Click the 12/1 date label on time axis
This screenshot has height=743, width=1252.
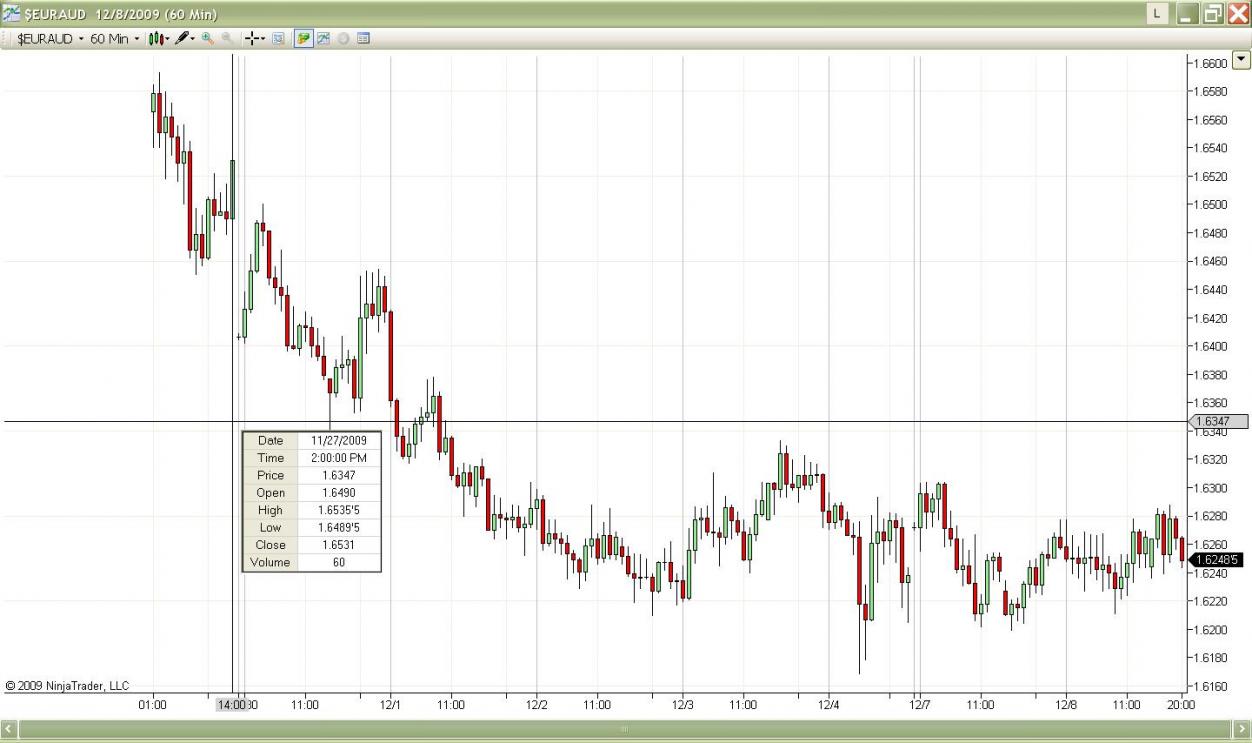pyautogui.click(x=390, y=705)
